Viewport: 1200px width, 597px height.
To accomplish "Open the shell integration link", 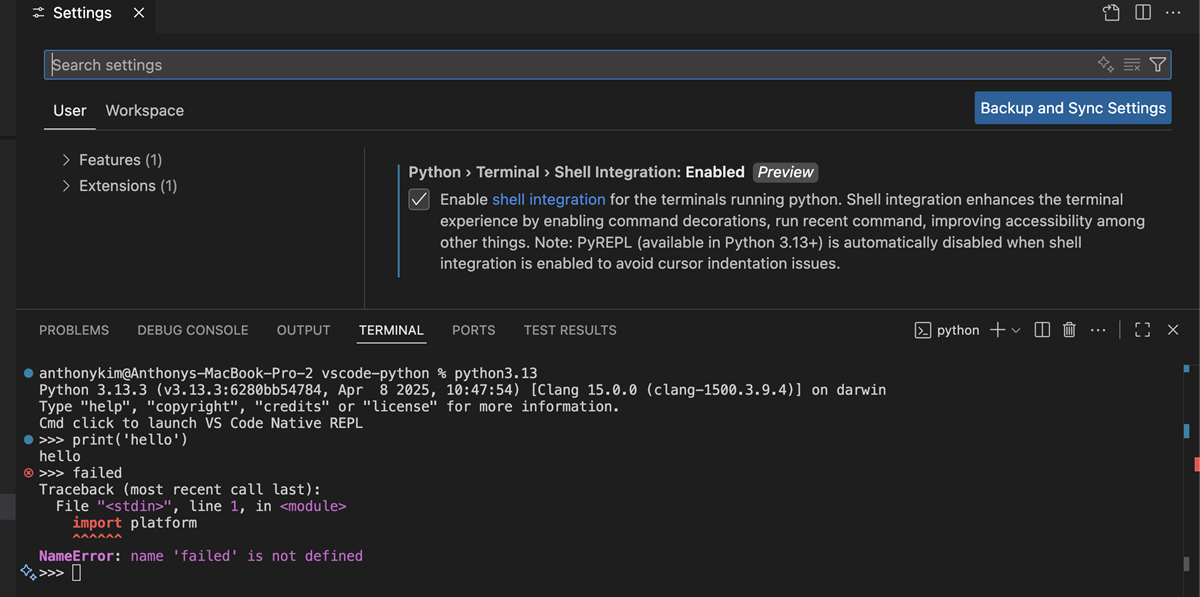I will coord(548,199).
